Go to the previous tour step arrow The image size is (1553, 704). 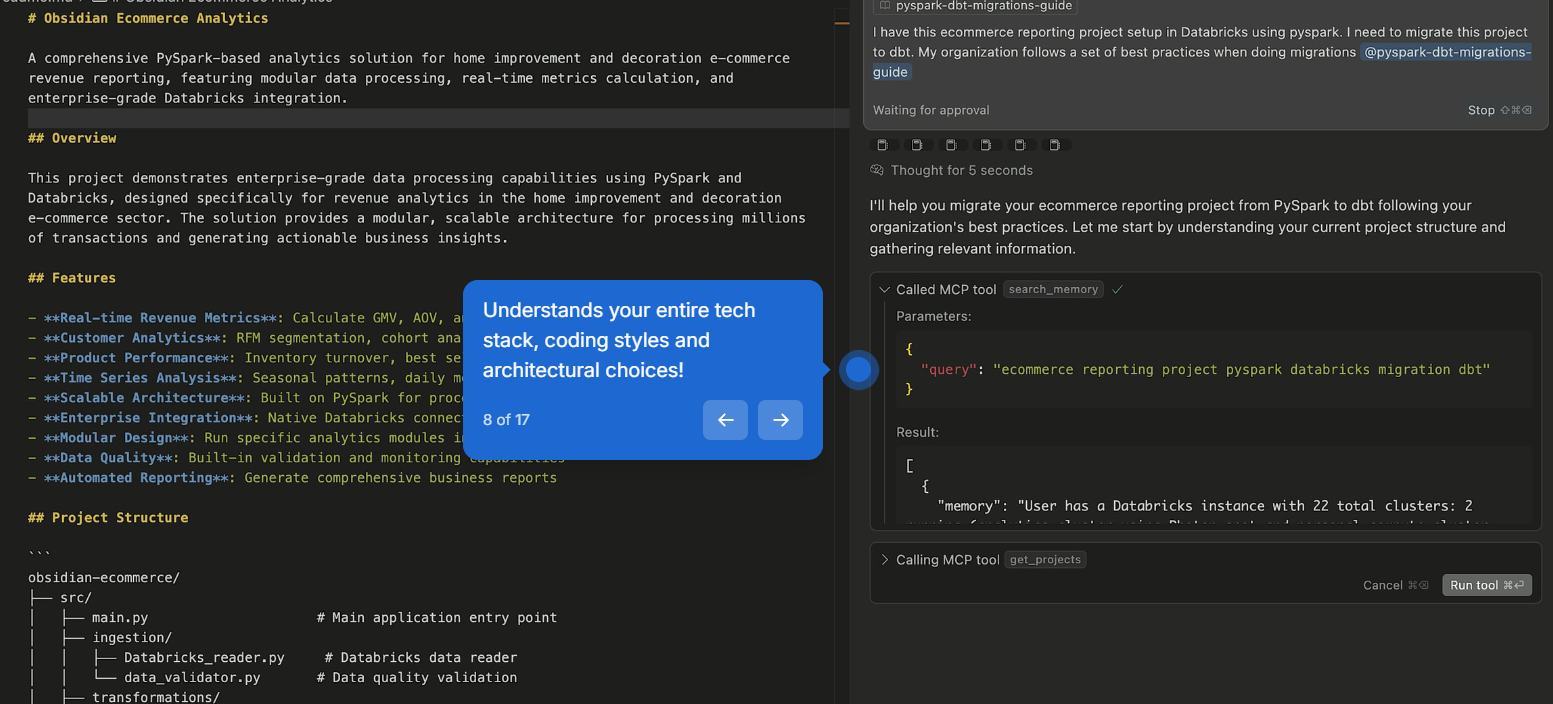[725, 420]
